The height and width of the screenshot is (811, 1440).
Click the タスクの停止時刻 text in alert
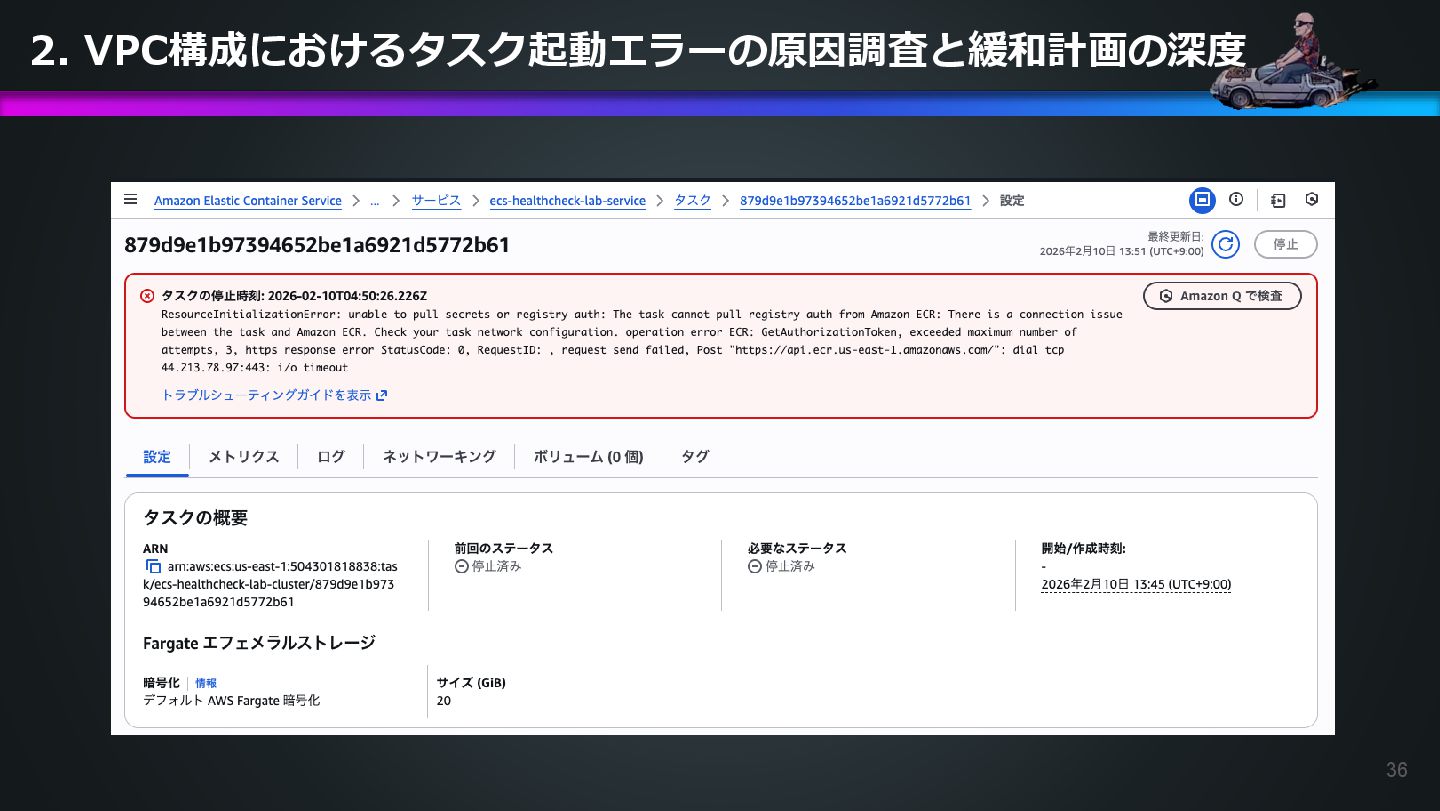tap(294, 296)
